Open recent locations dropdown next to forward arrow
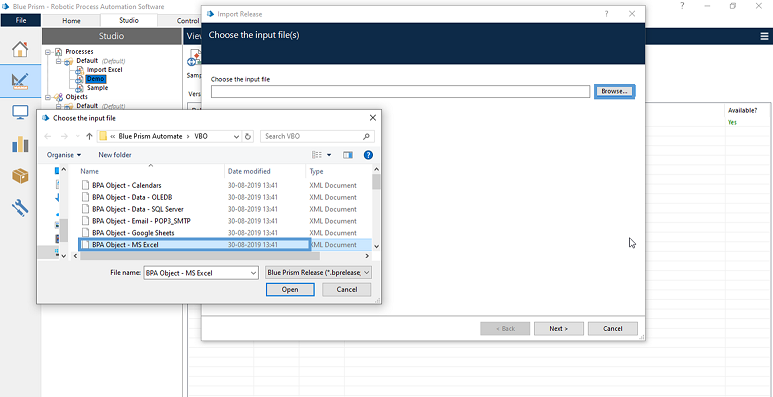 [77, 137]
